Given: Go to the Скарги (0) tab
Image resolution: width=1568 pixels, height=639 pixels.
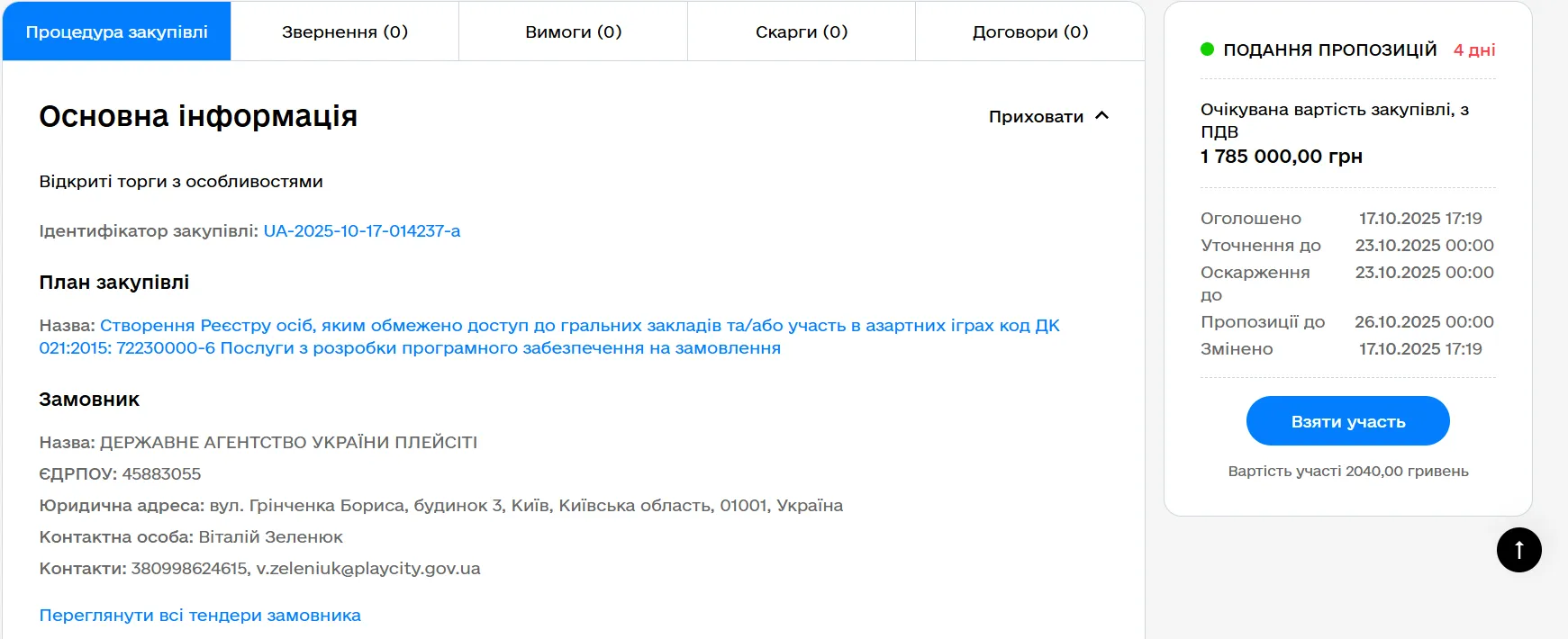Looking at the screenshot, I should tap(802, 31).
